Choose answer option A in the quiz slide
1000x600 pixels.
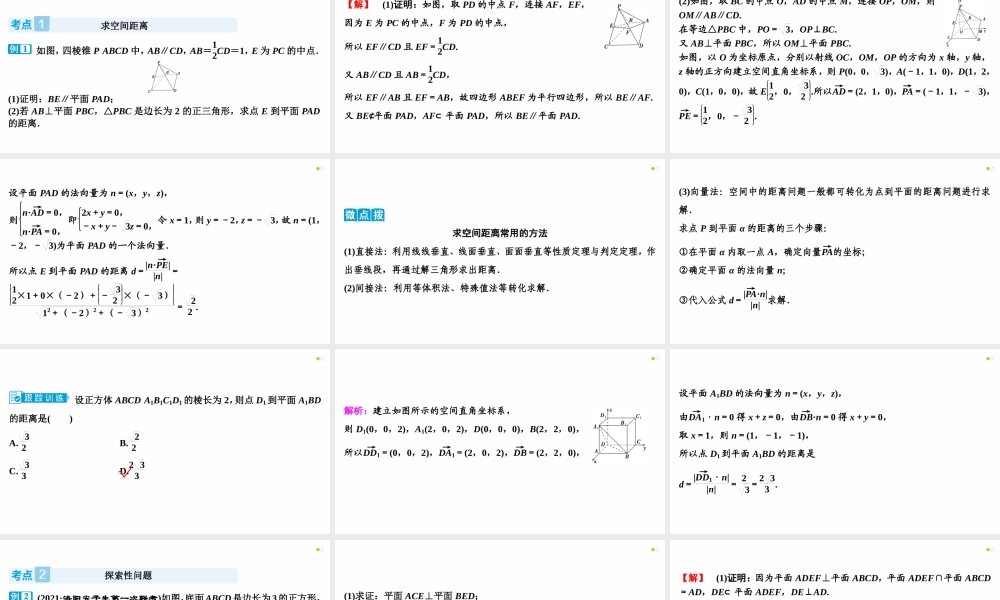tap(18, 442)
